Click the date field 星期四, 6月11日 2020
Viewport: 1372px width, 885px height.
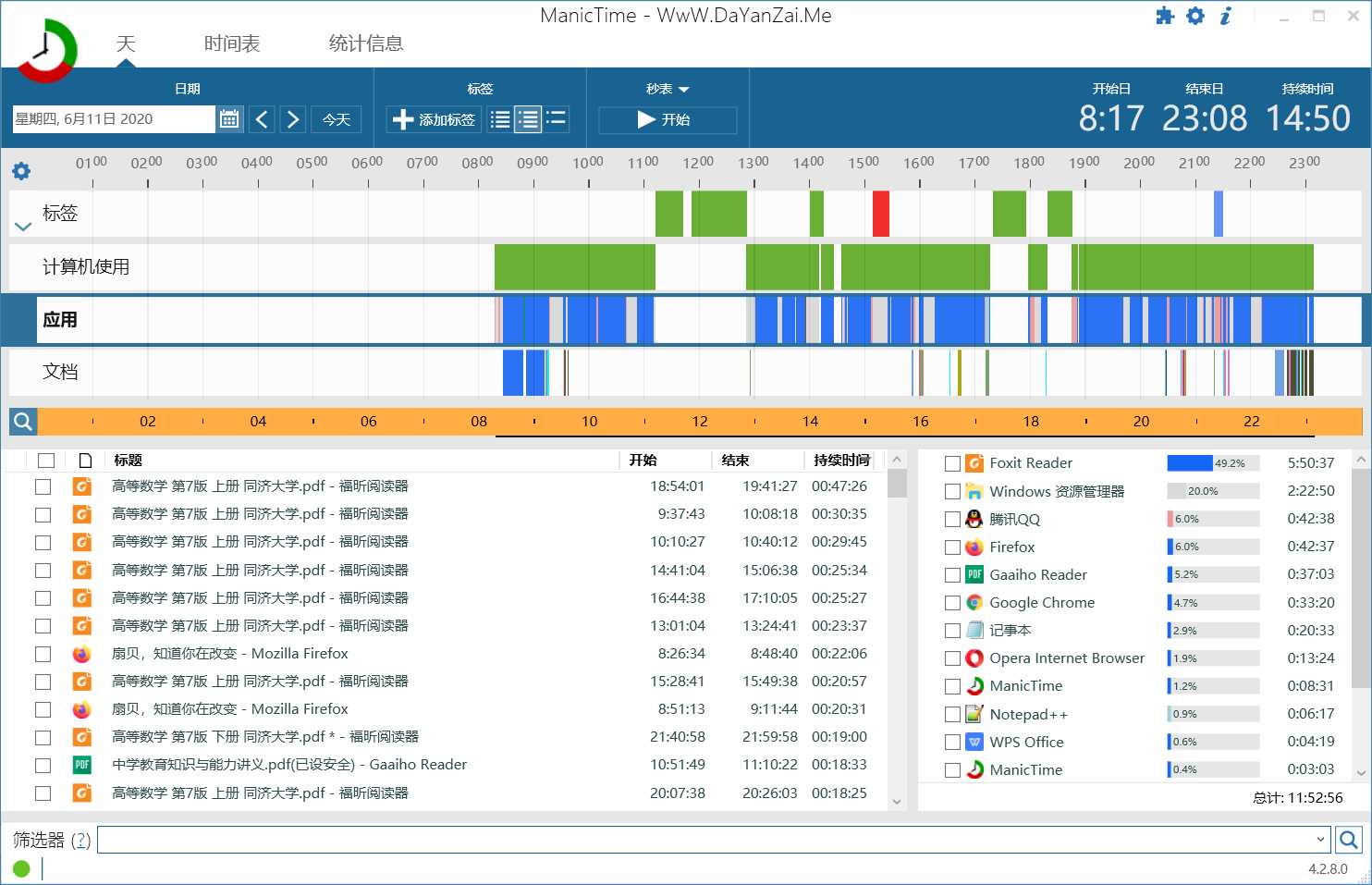(x=114, y=119)
